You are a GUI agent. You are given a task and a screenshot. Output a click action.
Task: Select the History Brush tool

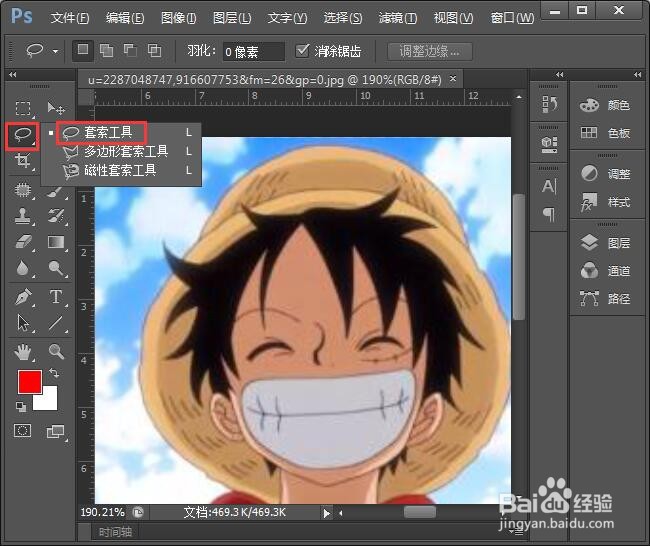[56, 216]
